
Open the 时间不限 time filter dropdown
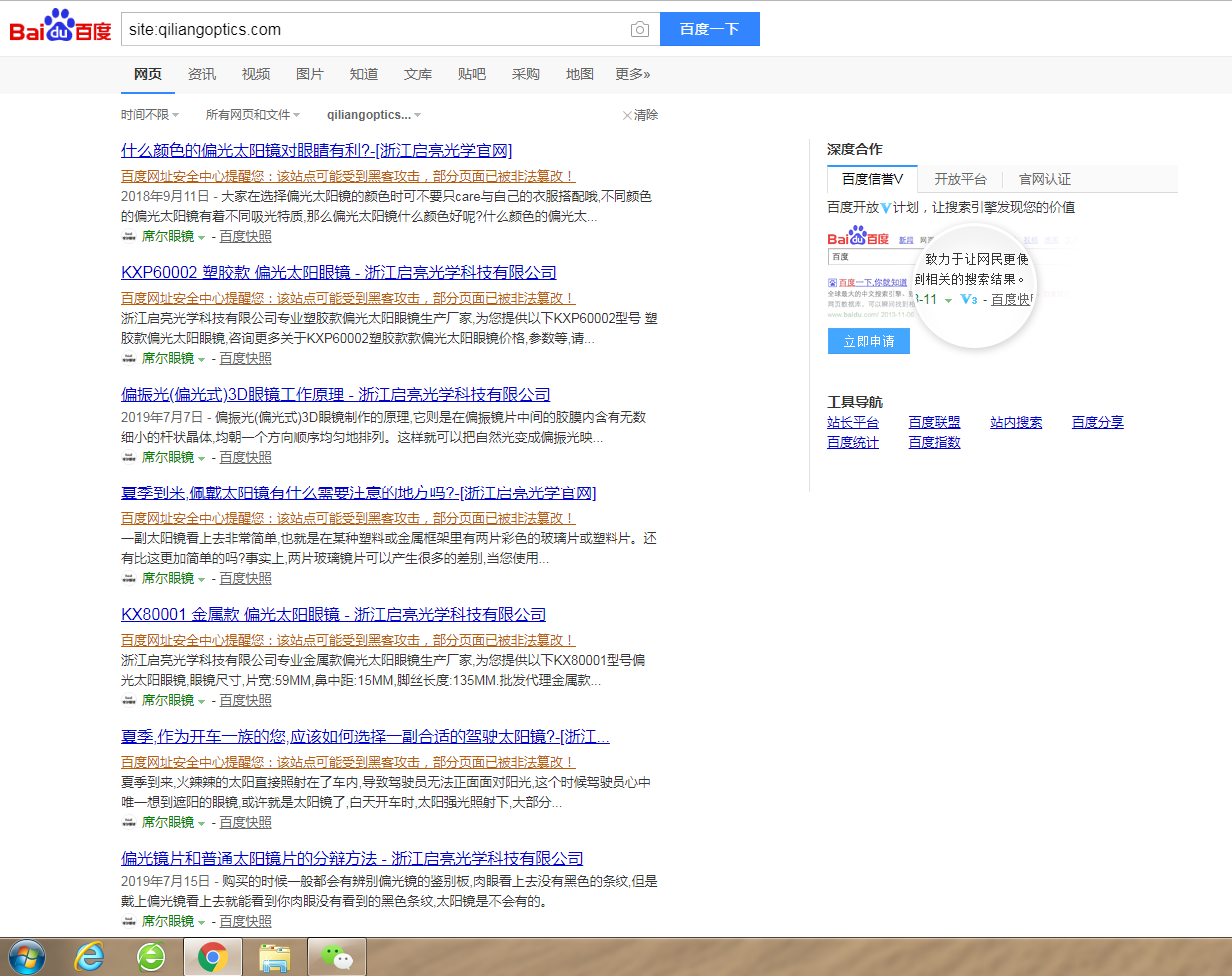click(x=150, y=115)
